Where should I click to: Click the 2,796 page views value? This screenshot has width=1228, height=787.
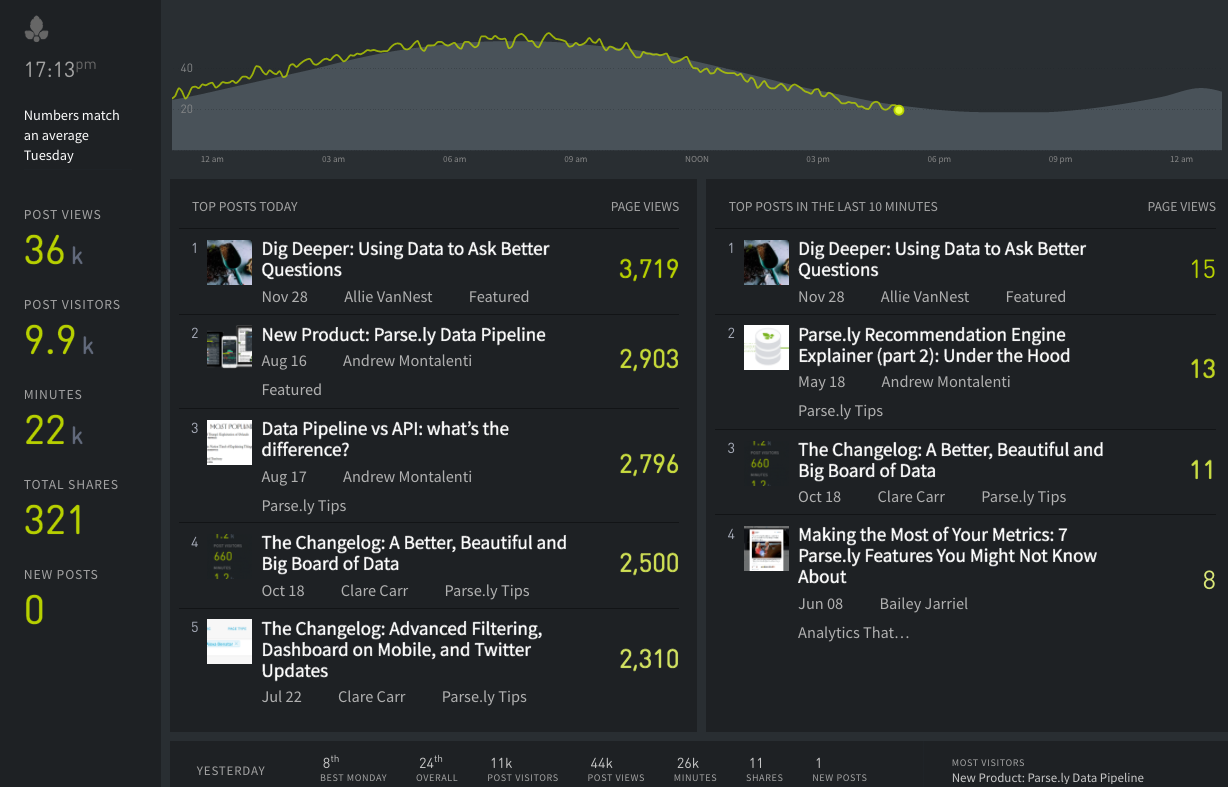[x=649, y=464]
